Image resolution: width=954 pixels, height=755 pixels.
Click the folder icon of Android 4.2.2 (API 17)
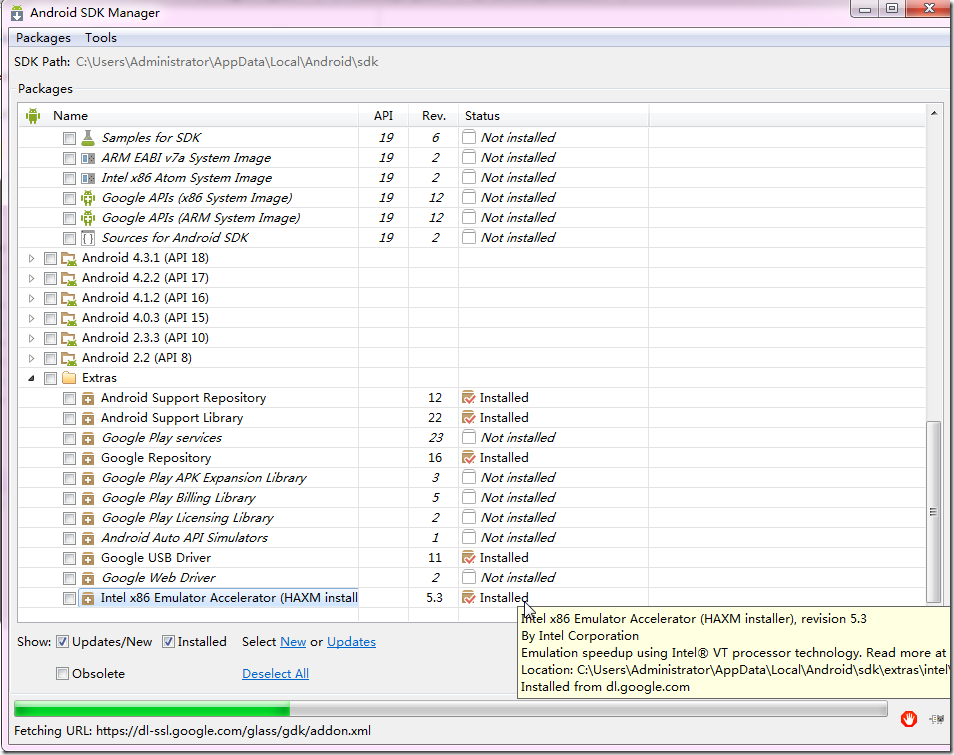click(x=69, y=278)
